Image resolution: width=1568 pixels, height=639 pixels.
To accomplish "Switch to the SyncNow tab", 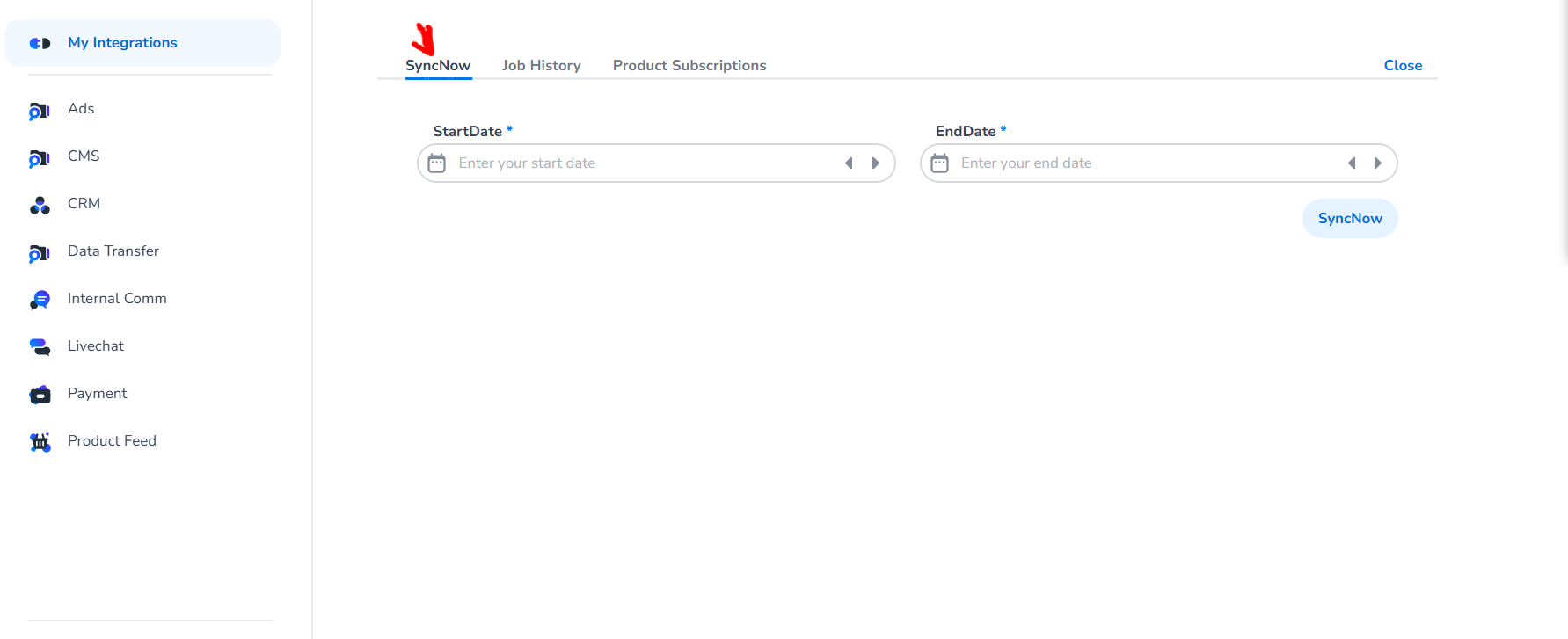I will (x=438, y=66).
